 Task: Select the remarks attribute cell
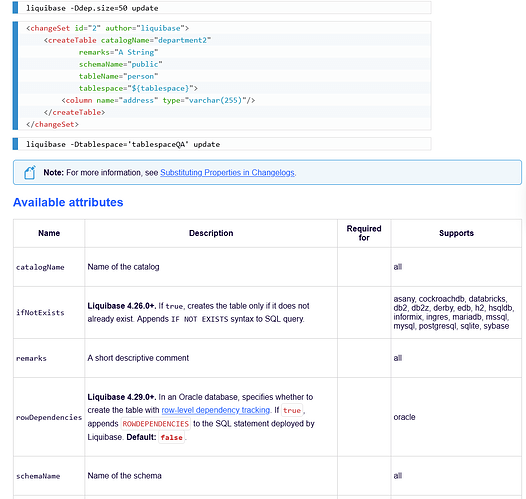tap(49, 358)
